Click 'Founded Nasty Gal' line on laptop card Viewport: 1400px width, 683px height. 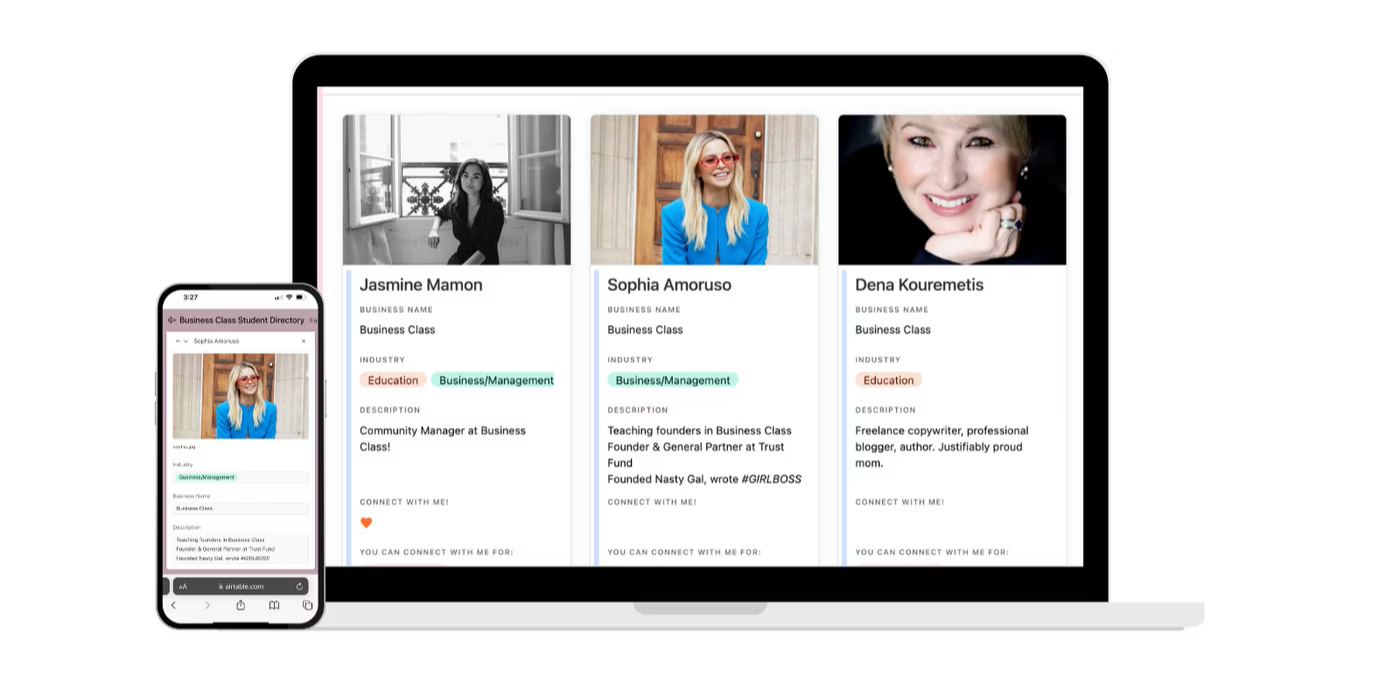pyautogui.click(x=705, y=479)
